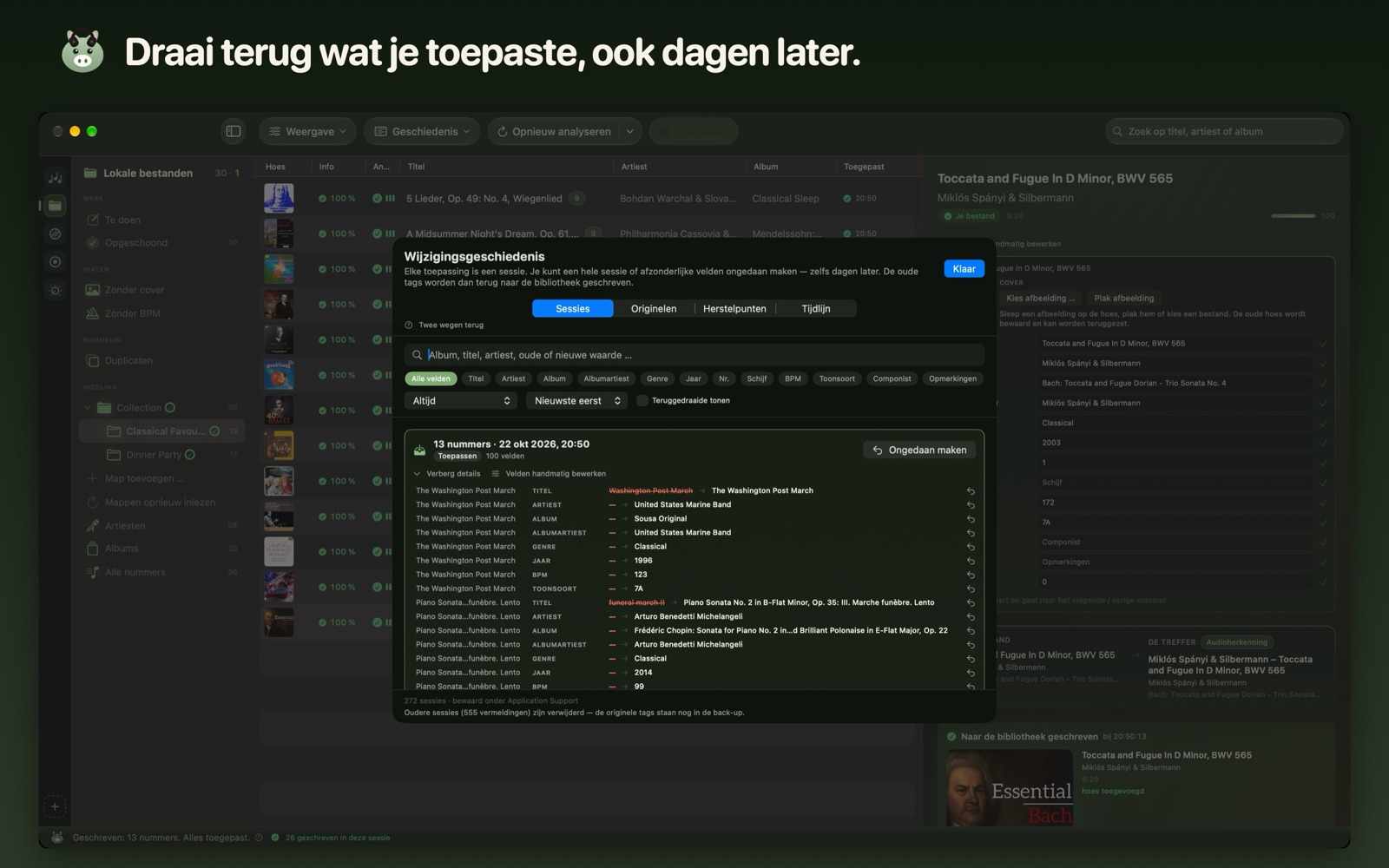Screen dimensions: 1389x868
Task: Enable Teruggedraaide tonen checkbox
Action: [x=642, y=401]
